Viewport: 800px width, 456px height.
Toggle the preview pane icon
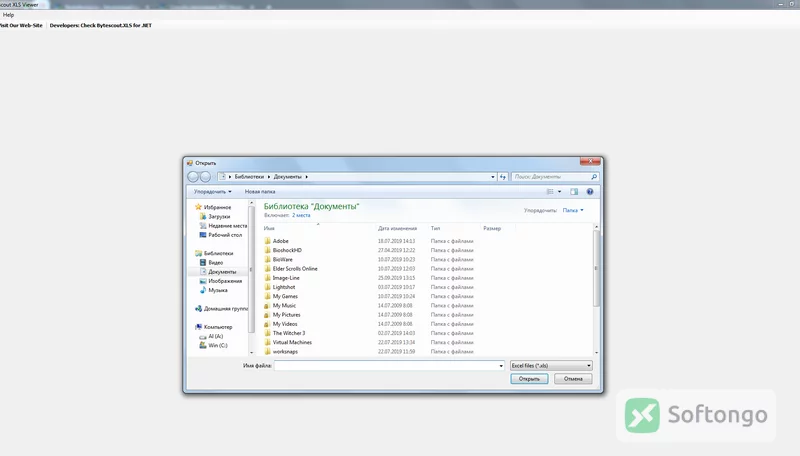(x=574, y=192)
